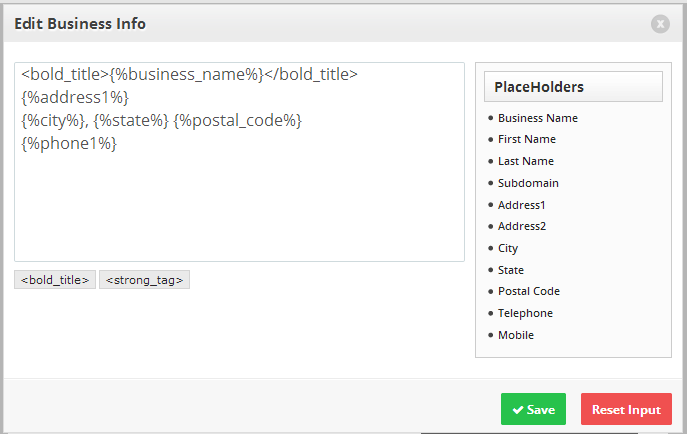Insert the Address1 placeholder

click(x=522, y=205)
